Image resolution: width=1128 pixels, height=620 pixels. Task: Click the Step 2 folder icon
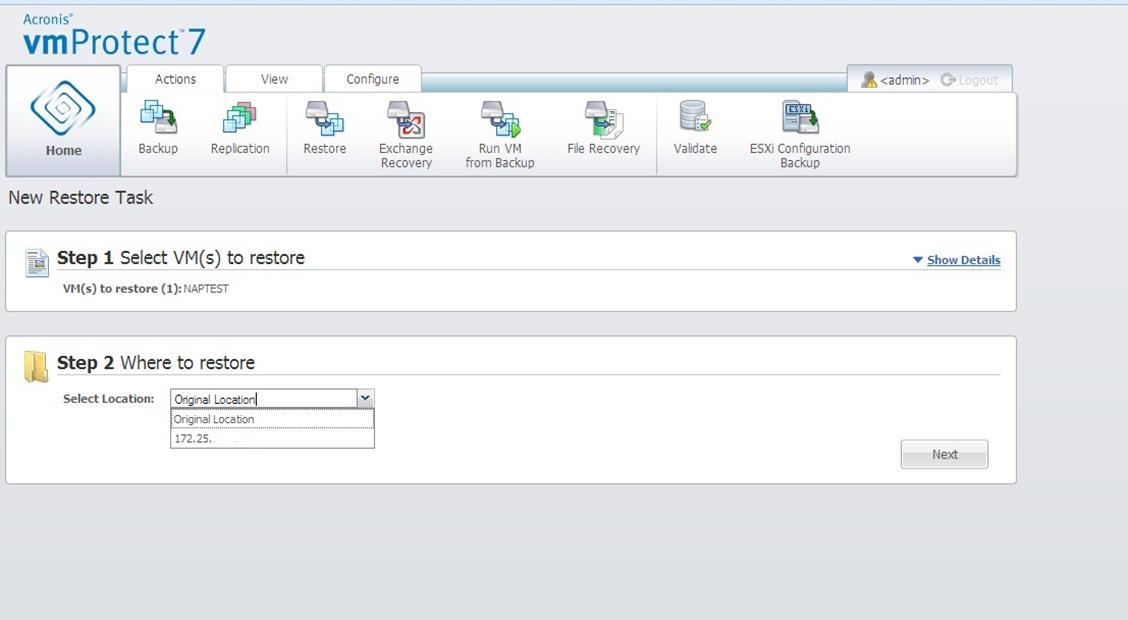click(x=35, y=367)
